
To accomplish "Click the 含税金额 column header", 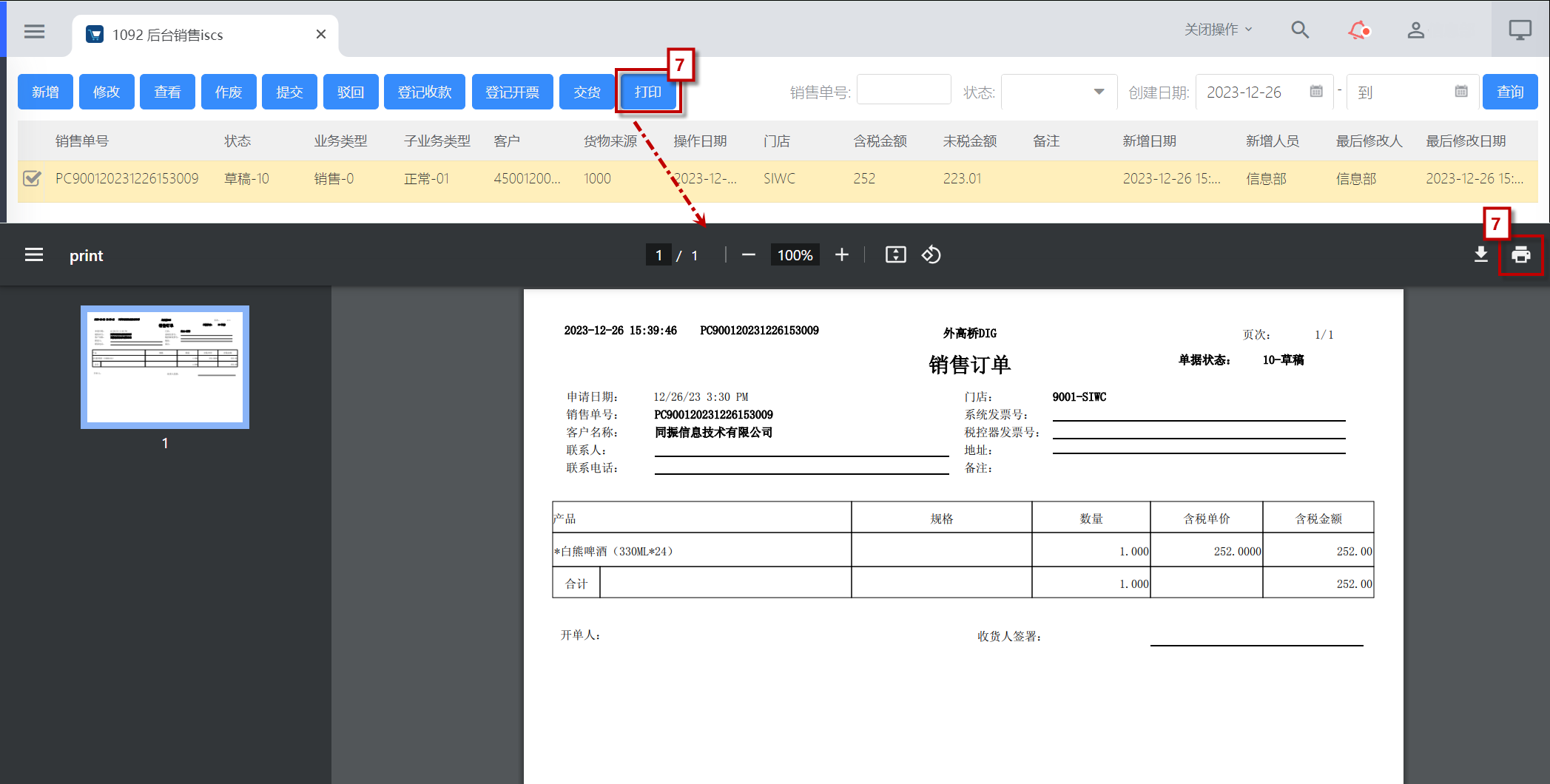I will pos(880,141).
